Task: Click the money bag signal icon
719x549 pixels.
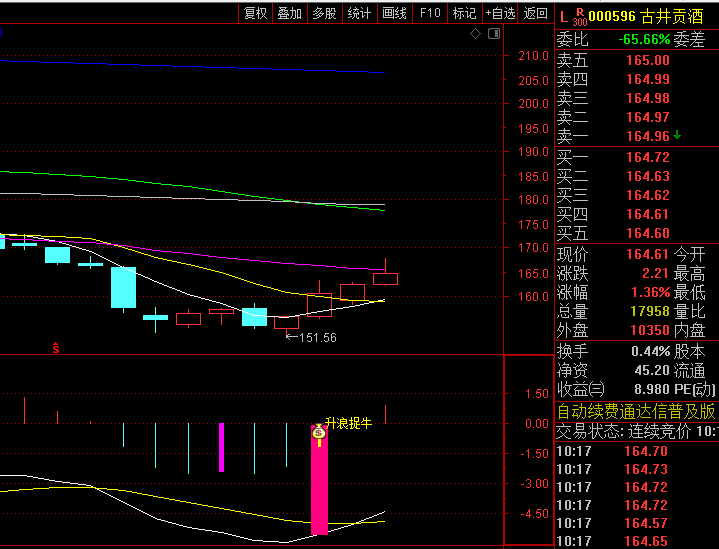Action: [x=319, y=432]
